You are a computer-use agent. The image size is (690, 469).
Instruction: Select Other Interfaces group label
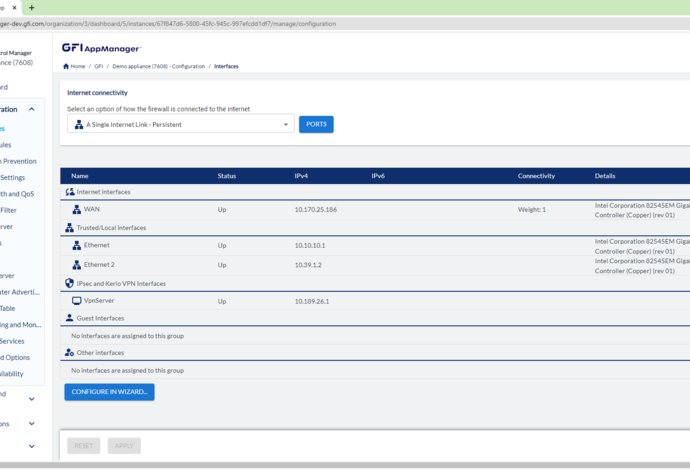tap(100, 353)
